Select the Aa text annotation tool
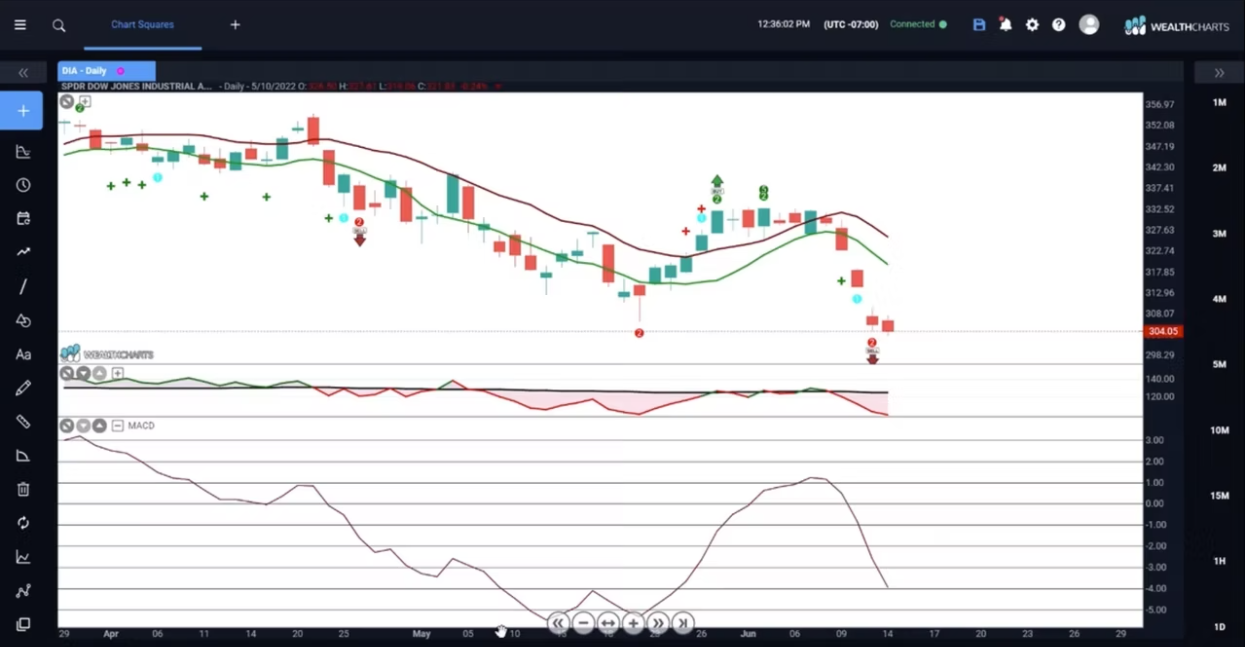Image resolution: width=1245 pixels, height=647 pixels. click(x=23, y=354)
